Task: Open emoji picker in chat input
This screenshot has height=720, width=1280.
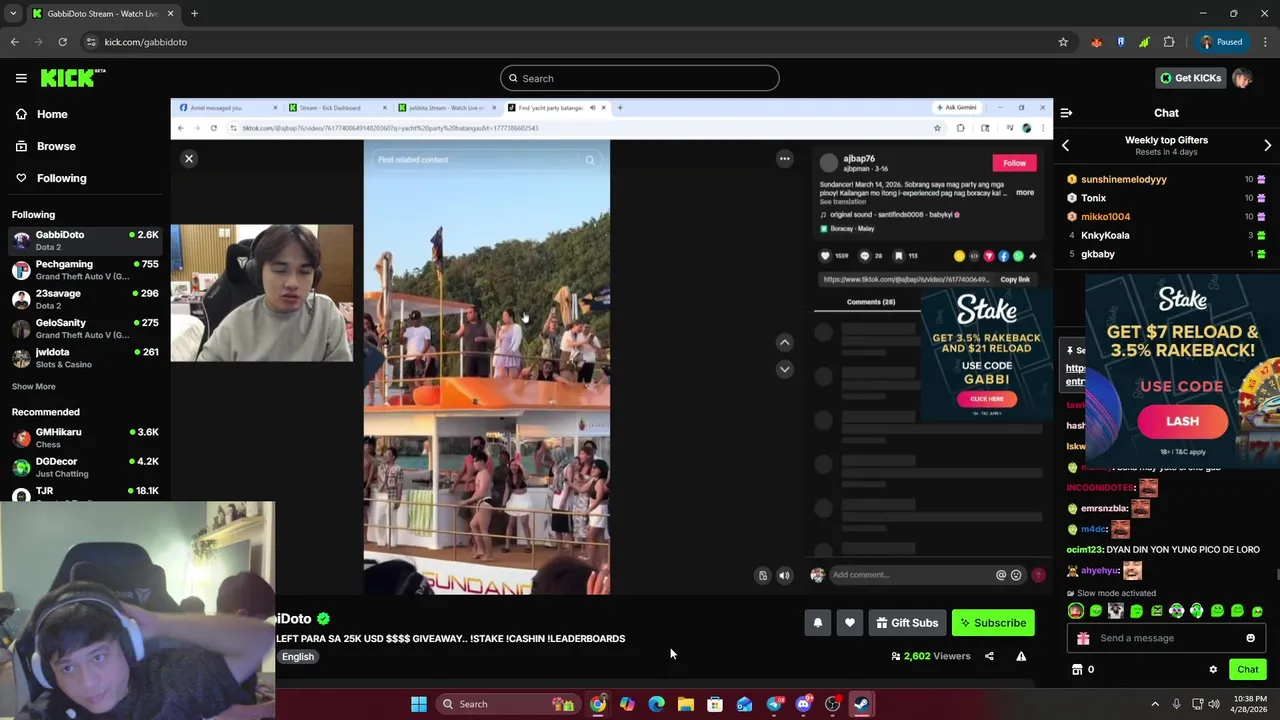Action: tap(1250, 638)
